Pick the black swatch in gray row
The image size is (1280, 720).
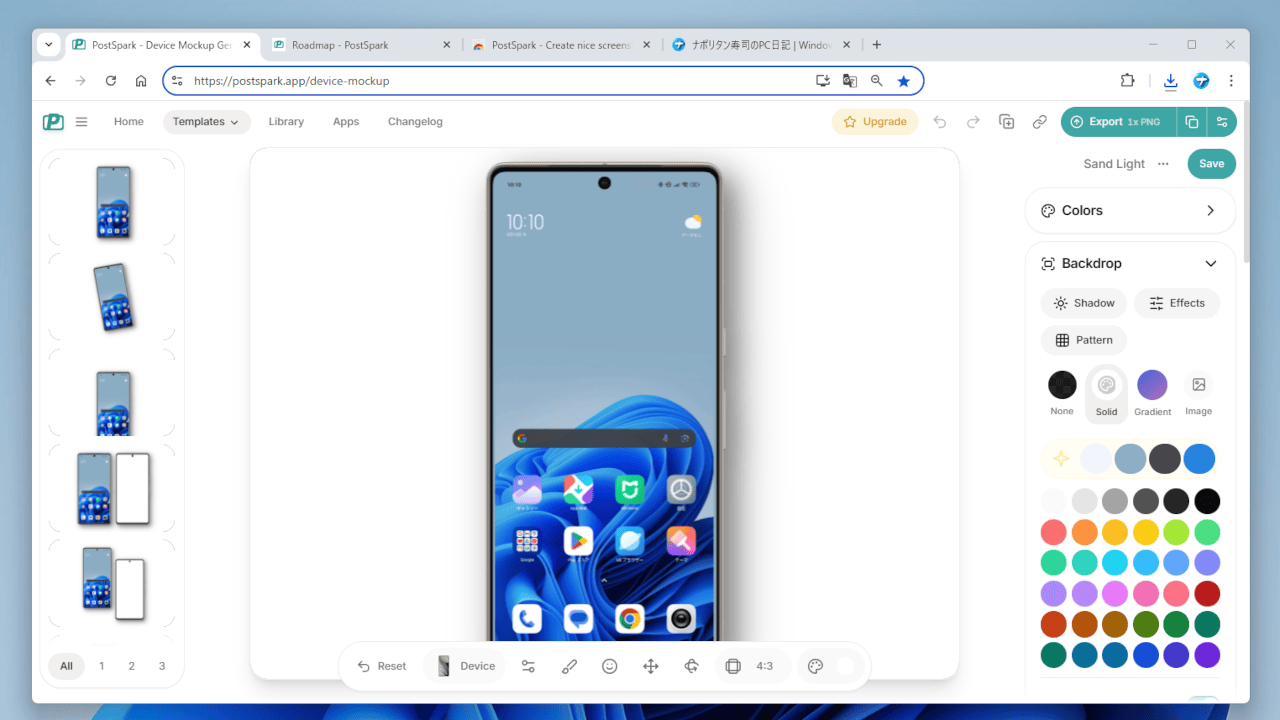(x=1207, y=501)
